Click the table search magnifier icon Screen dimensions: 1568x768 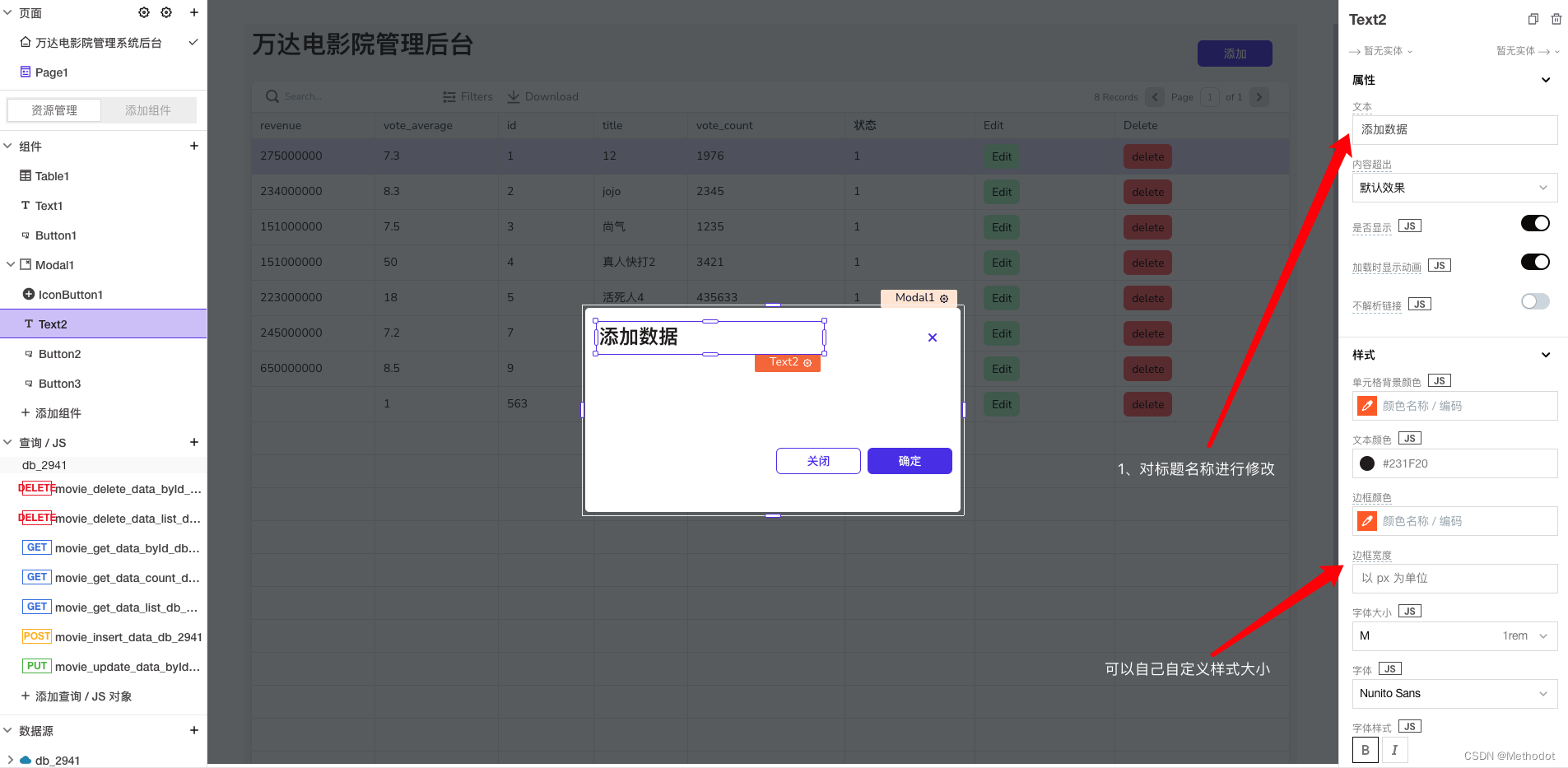coord(272,96)
